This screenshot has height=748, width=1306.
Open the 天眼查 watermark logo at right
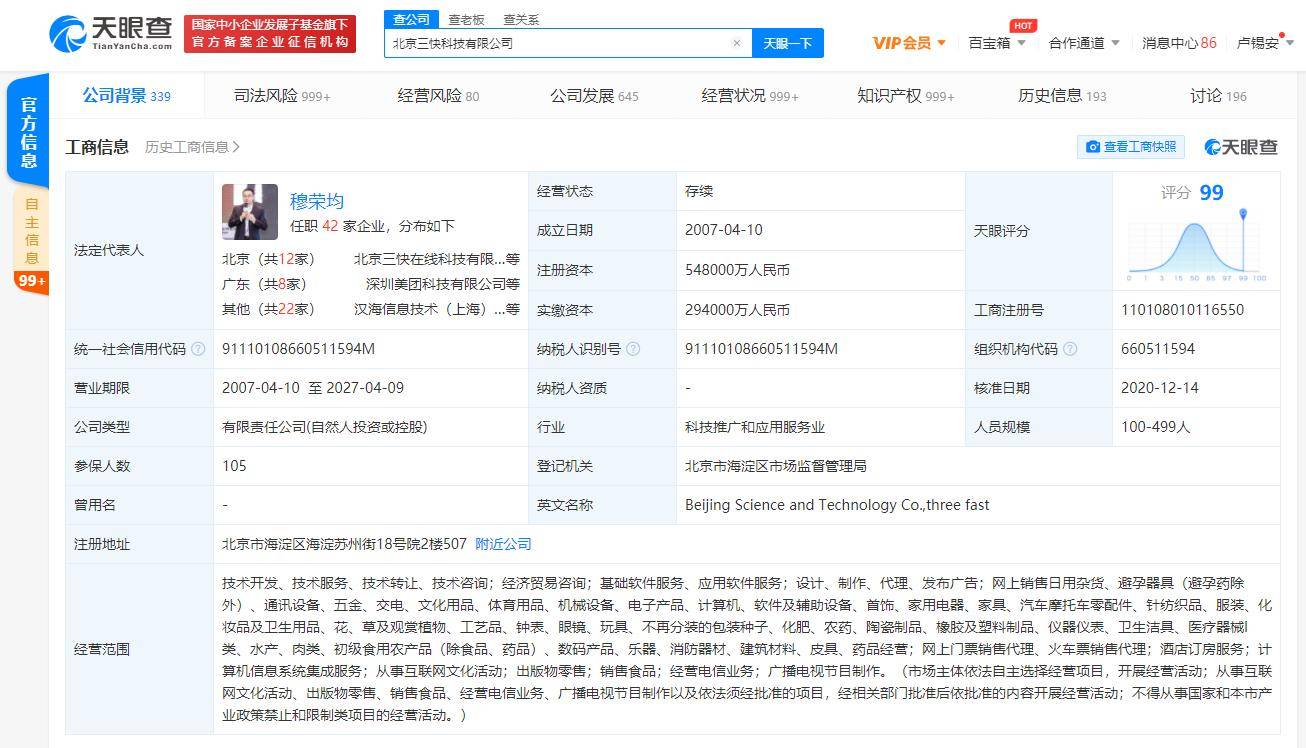(x=1241, y=147)
